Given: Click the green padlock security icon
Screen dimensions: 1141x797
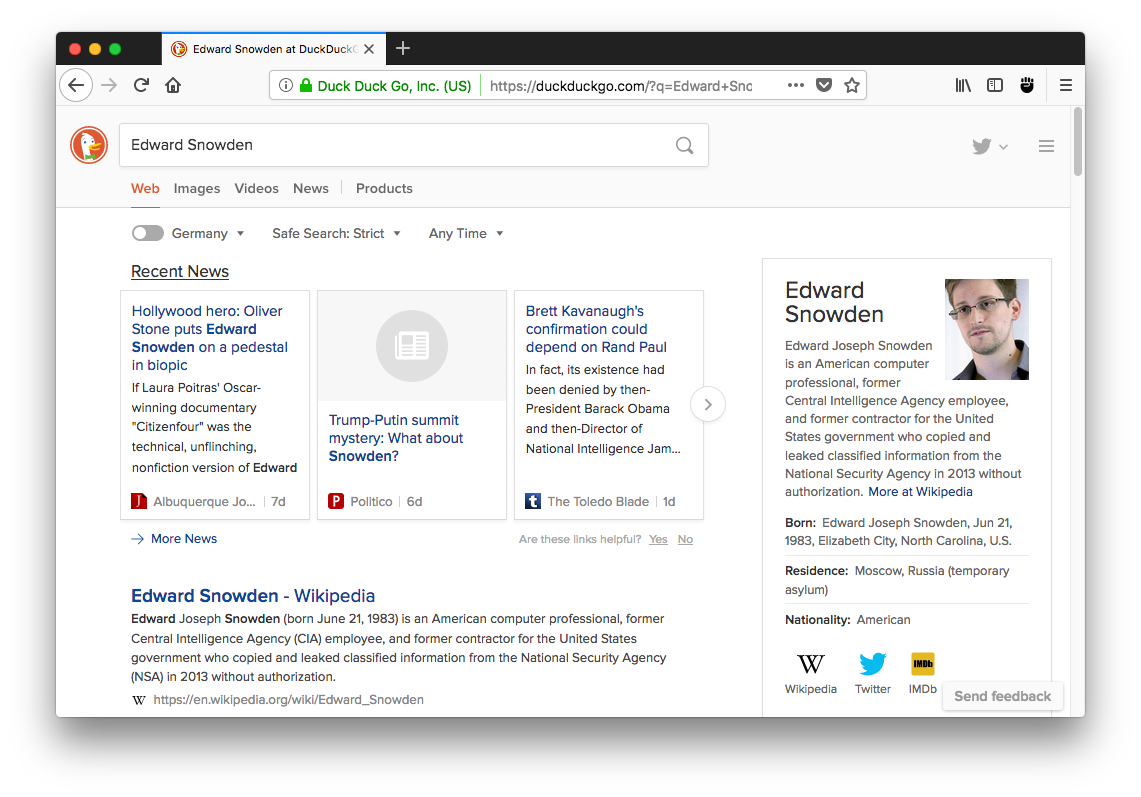Looking at the screenshot, I should (x=306, y=85).
